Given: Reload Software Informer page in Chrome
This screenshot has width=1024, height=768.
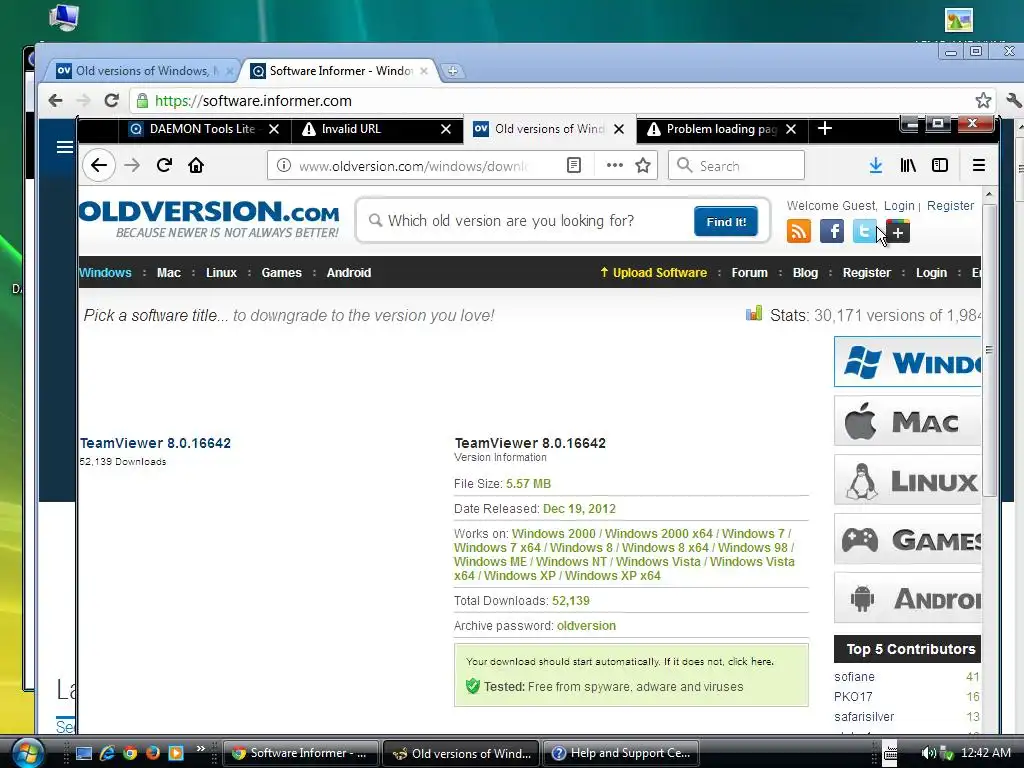Looking at the screenshot, I should tap(112, 101).
